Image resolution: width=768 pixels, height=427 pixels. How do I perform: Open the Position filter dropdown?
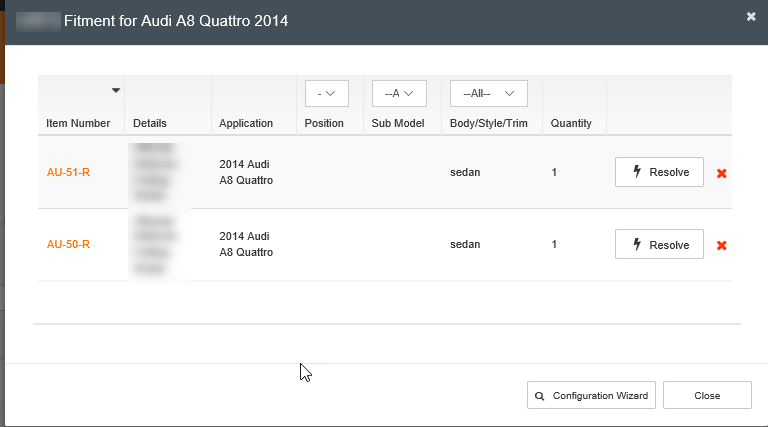(x=327, y=94)
